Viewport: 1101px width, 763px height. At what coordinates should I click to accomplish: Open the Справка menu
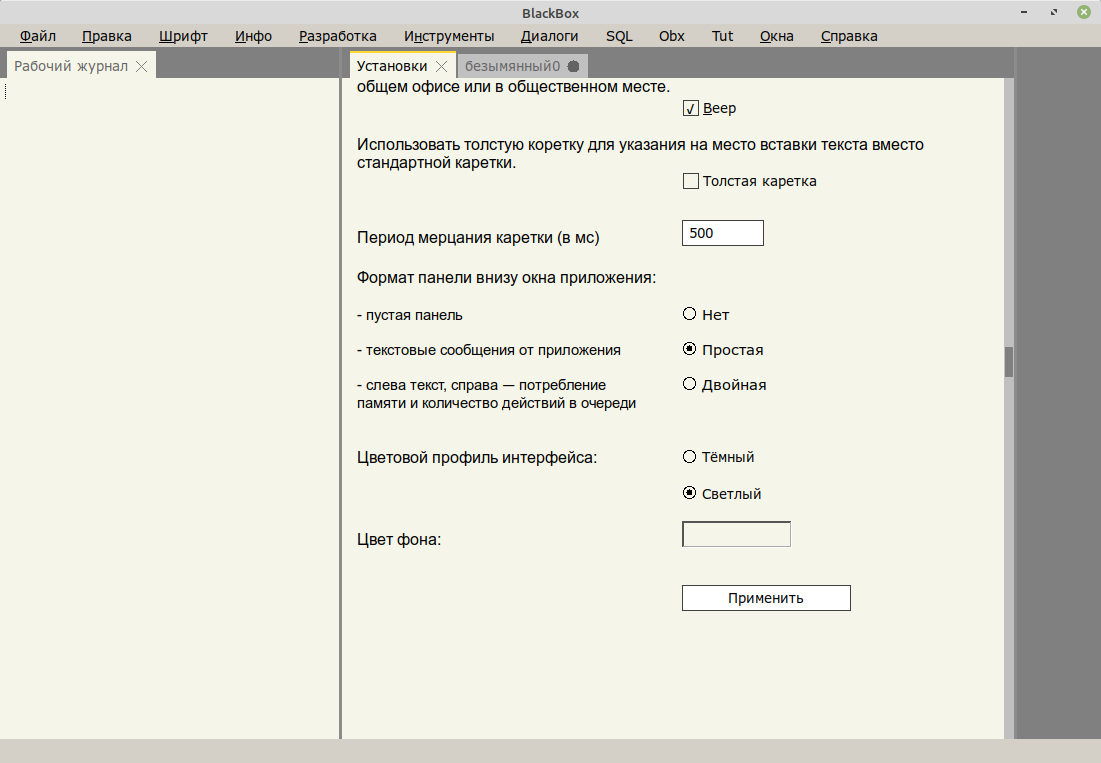pos(849,36)
